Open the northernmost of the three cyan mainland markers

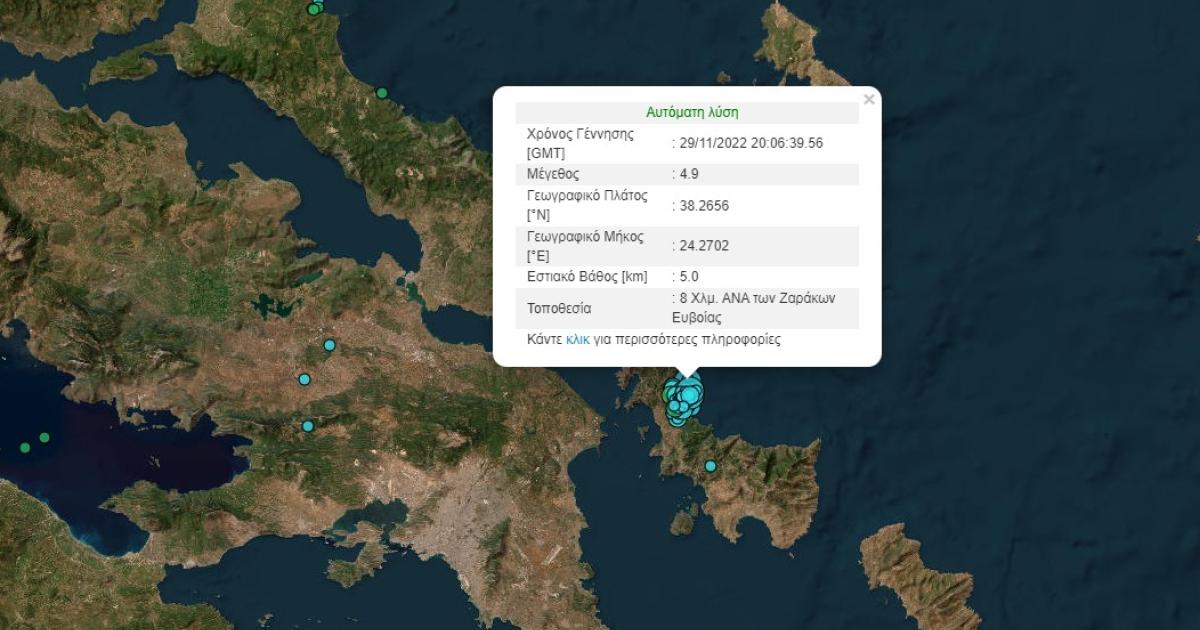(x=329, y=346)
